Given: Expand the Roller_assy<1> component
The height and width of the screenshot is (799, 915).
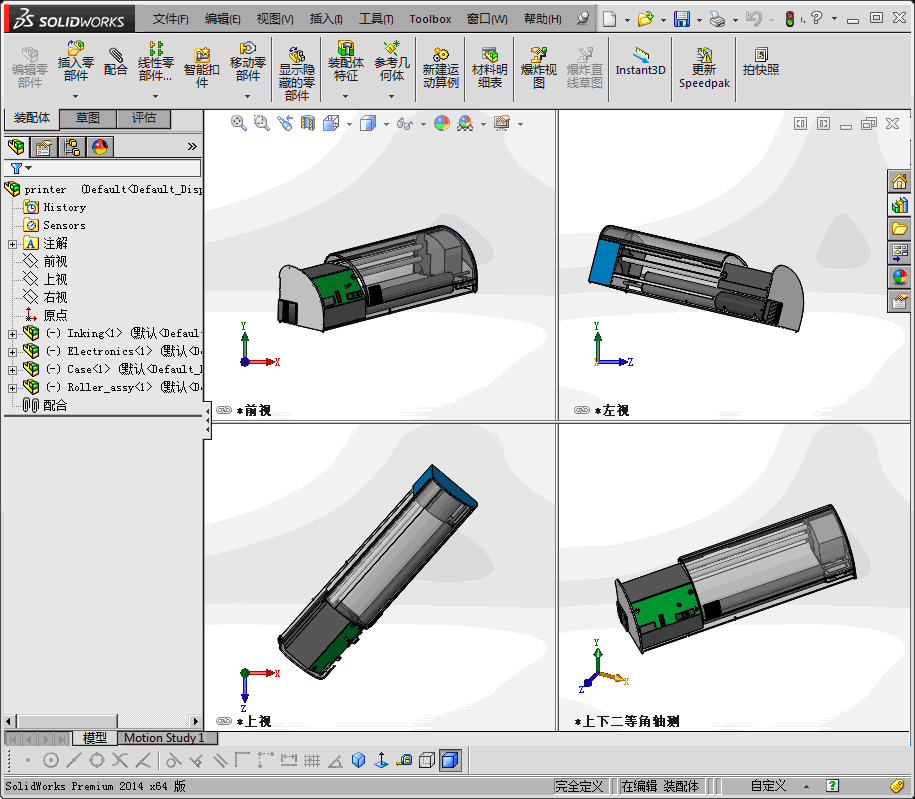Looking at the screenshot, I should pos(12,388).
